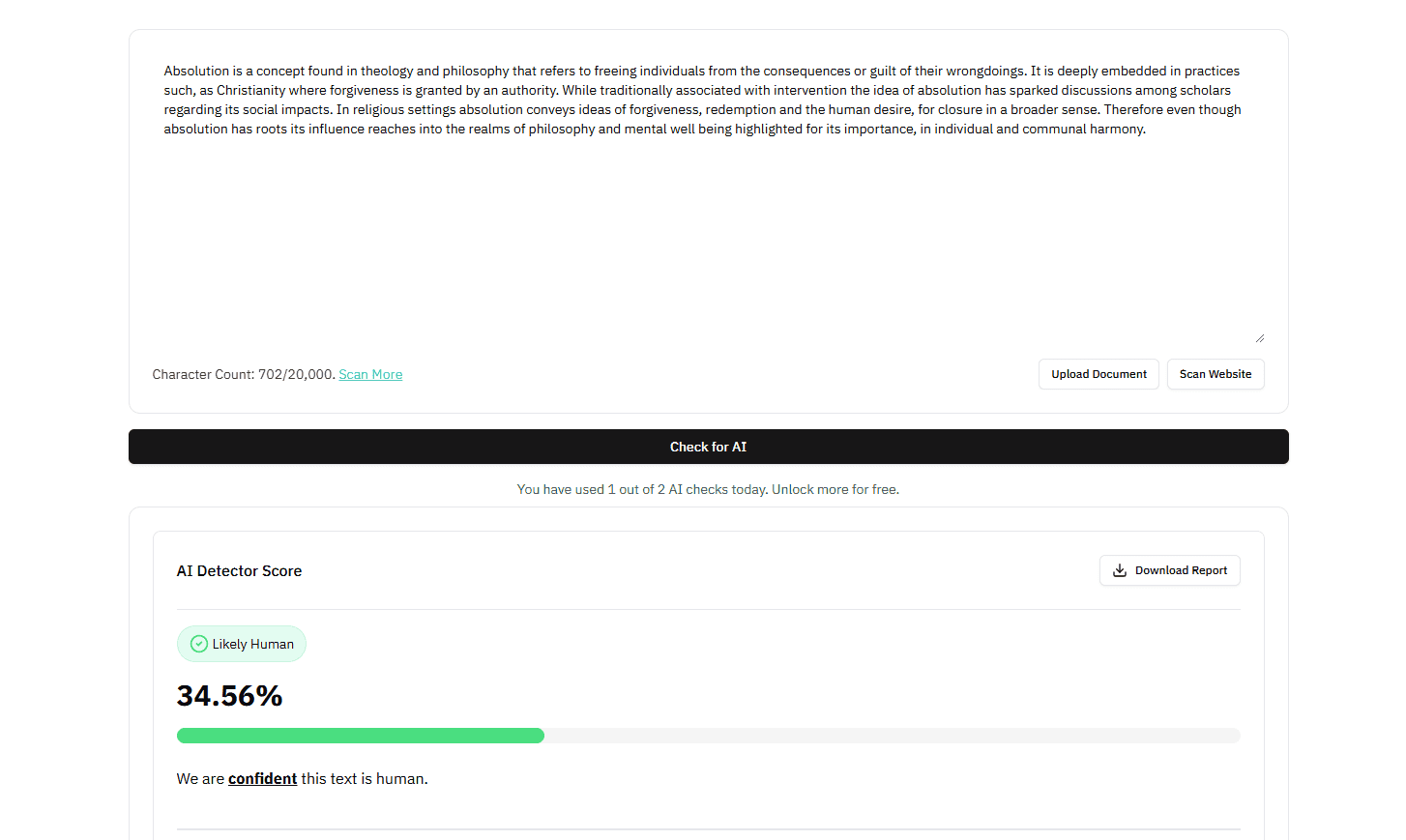Click the green checkmark icon in Likely Human badge
The height and width of the screenshot is (840, 1406).
pos(199,644)
